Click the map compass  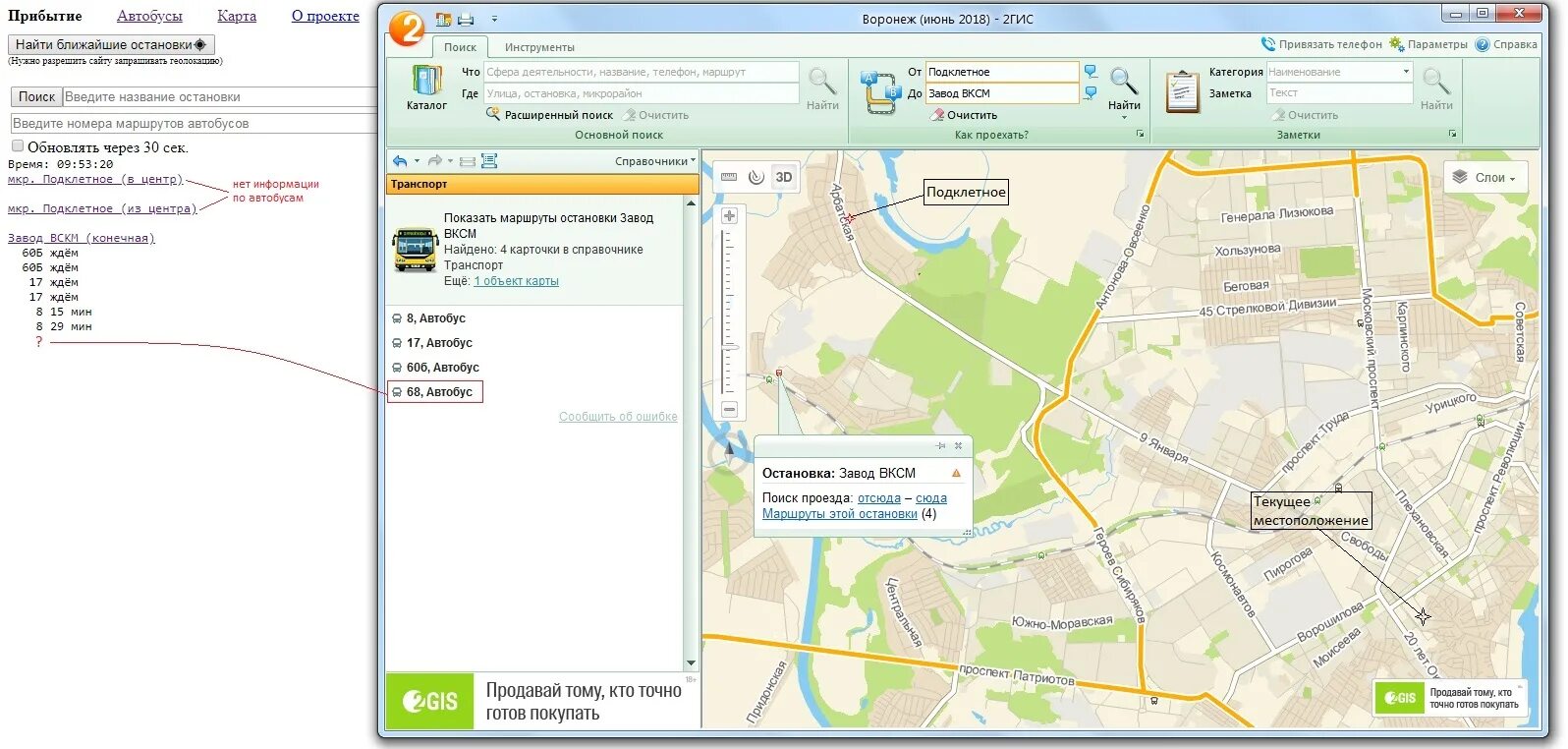tap(729, 451)
